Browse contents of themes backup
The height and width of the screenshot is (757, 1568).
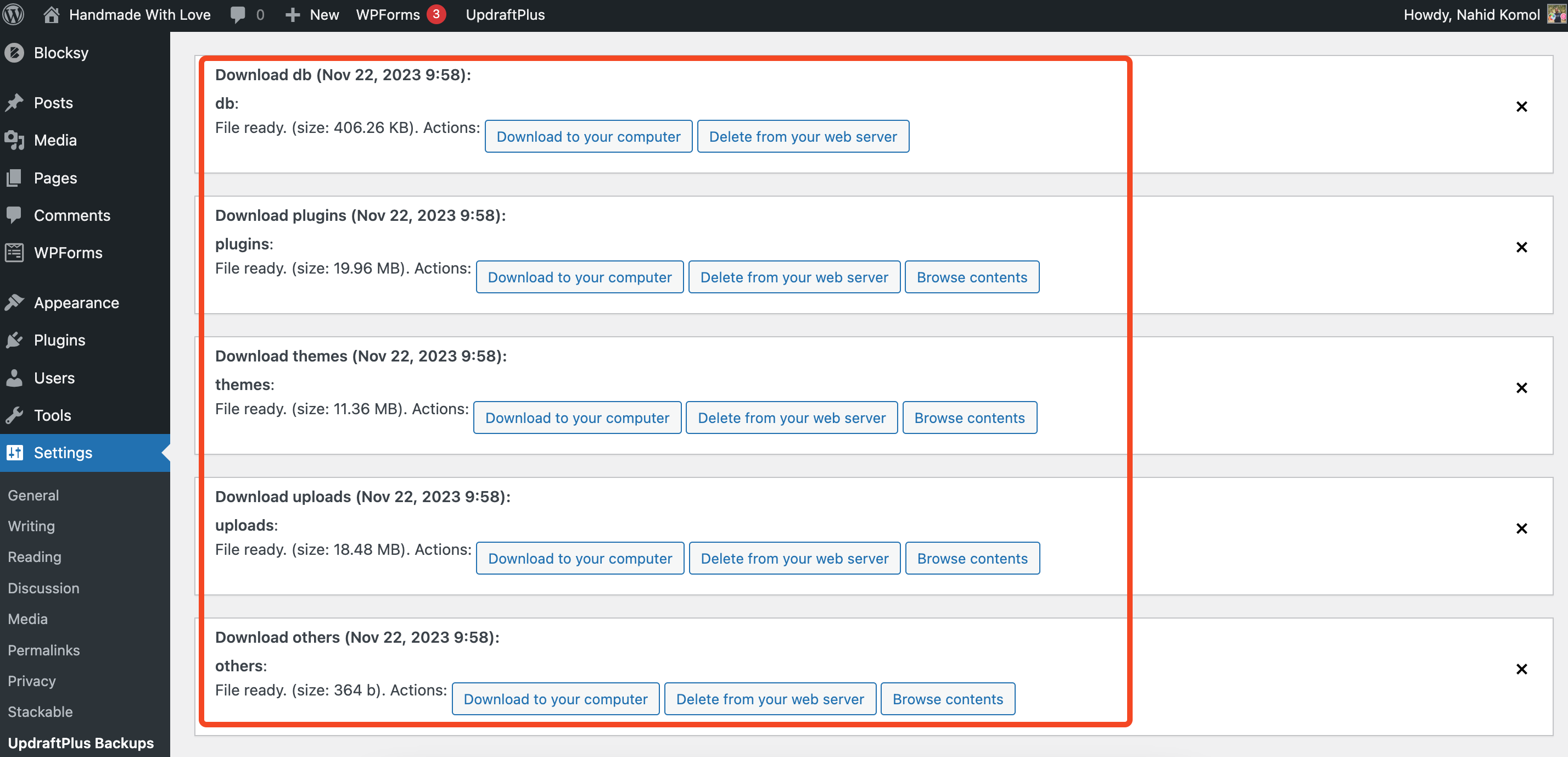click(x=969, y=418)
